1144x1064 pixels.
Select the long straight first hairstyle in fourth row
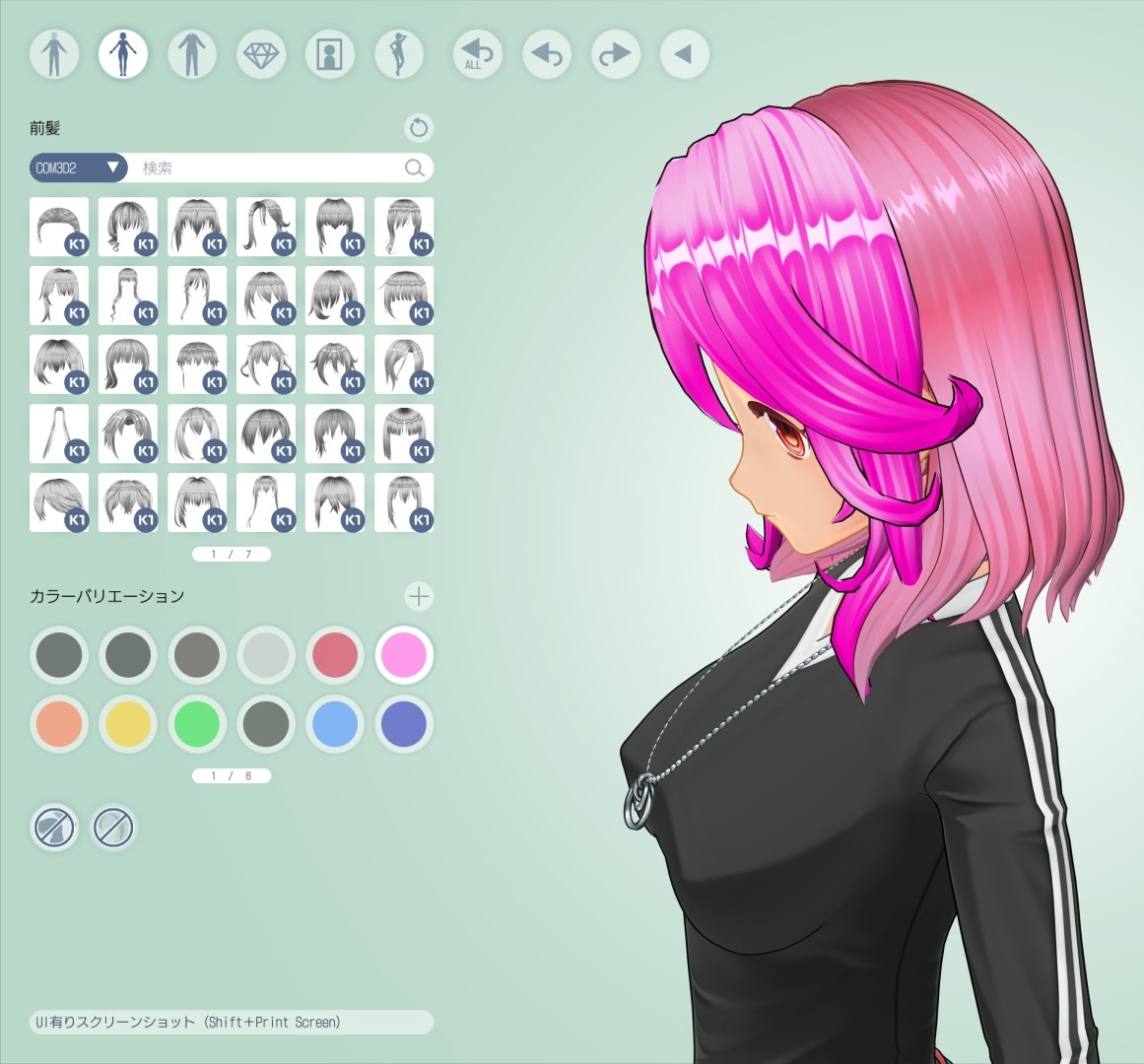coord(59,433)
